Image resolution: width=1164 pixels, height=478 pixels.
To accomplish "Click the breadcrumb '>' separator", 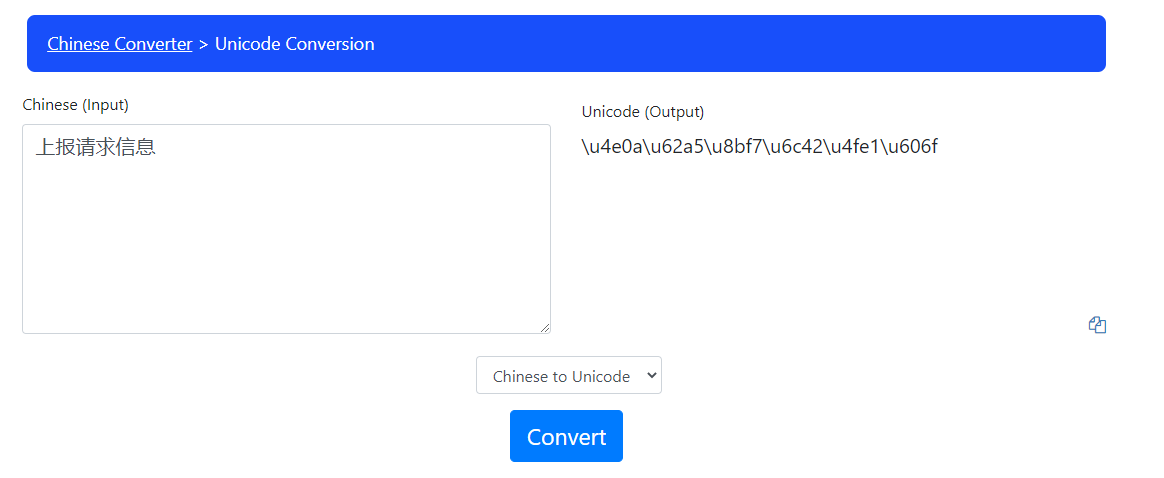I will pos(203,44).
